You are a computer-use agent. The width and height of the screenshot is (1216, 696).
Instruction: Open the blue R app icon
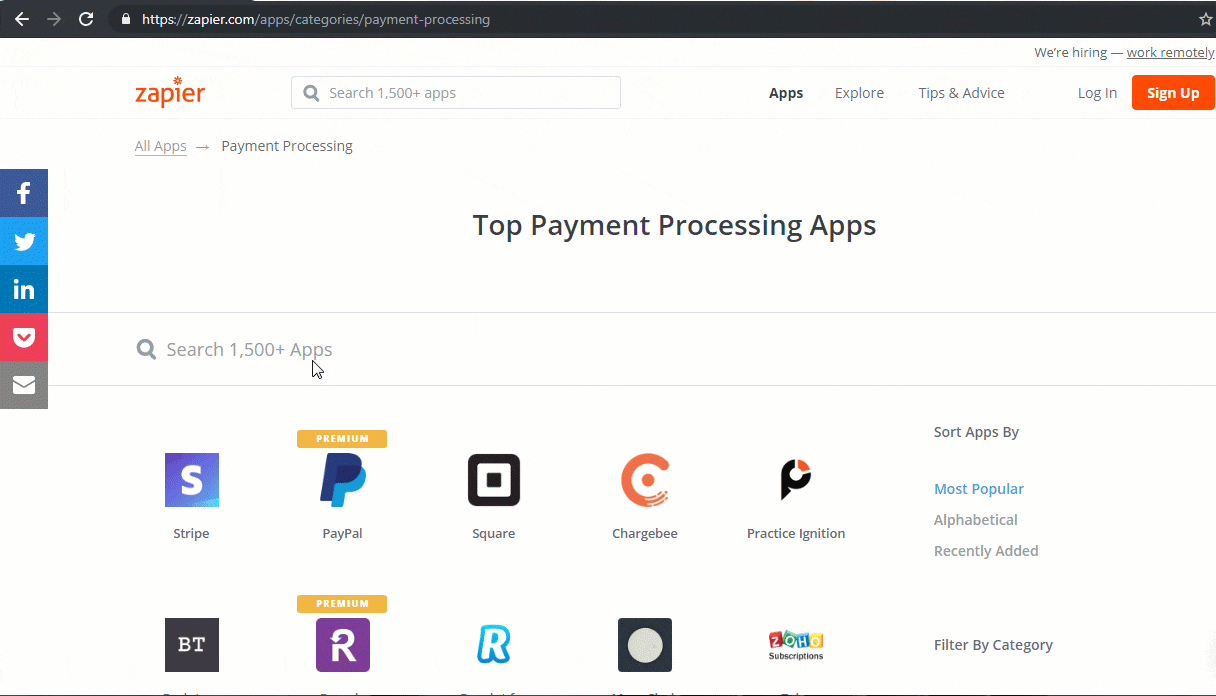click(494, 645)
